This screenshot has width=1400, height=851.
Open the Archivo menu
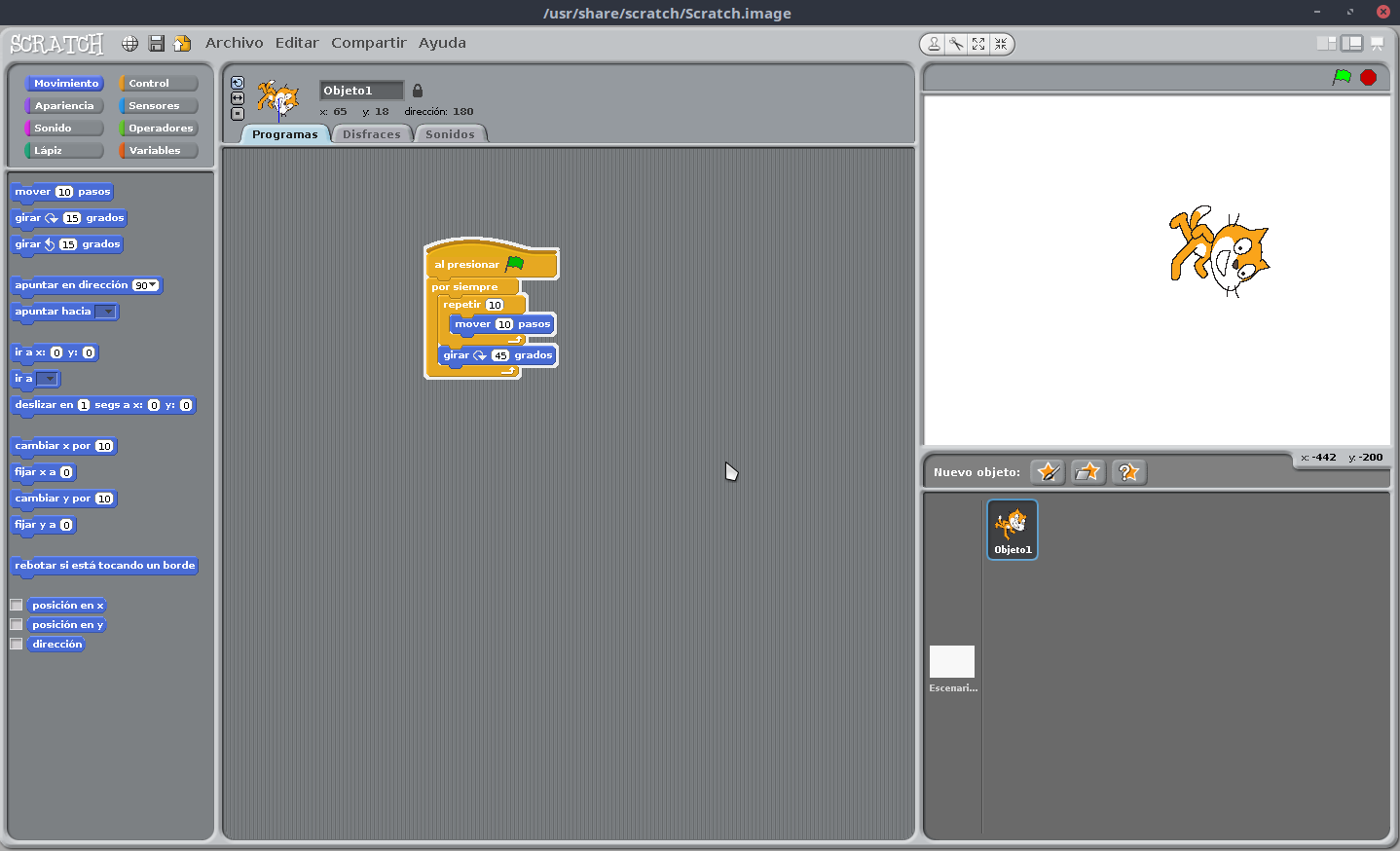[x=235, y=43]
